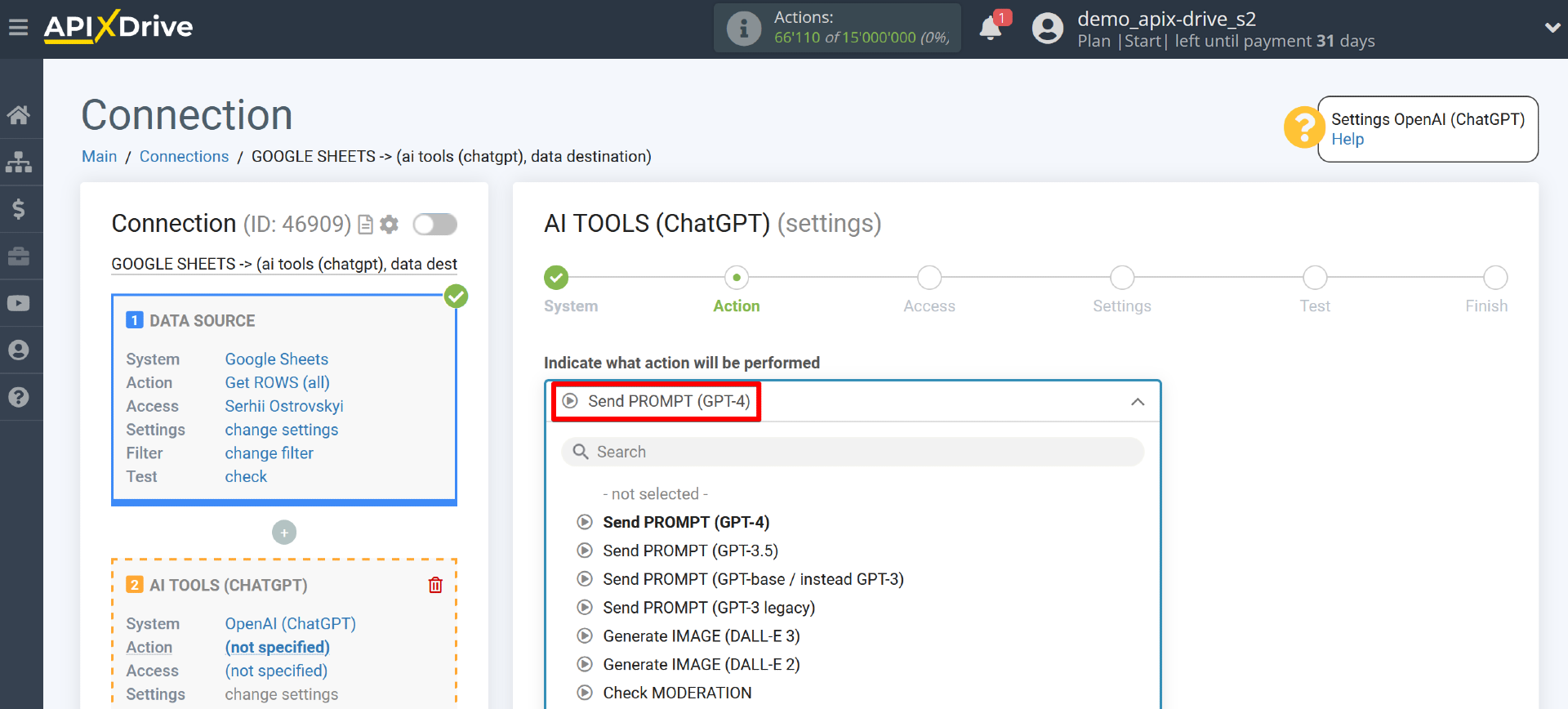1568x709 pixels.
Task: Select Send PROMPT (GPT-3.5) option
Action: pos(690,551)
